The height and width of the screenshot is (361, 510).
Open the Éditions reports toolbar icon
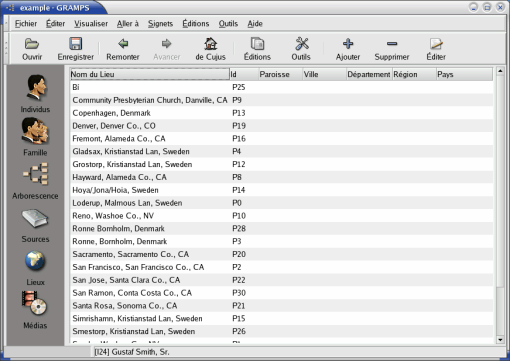[257, 49]
